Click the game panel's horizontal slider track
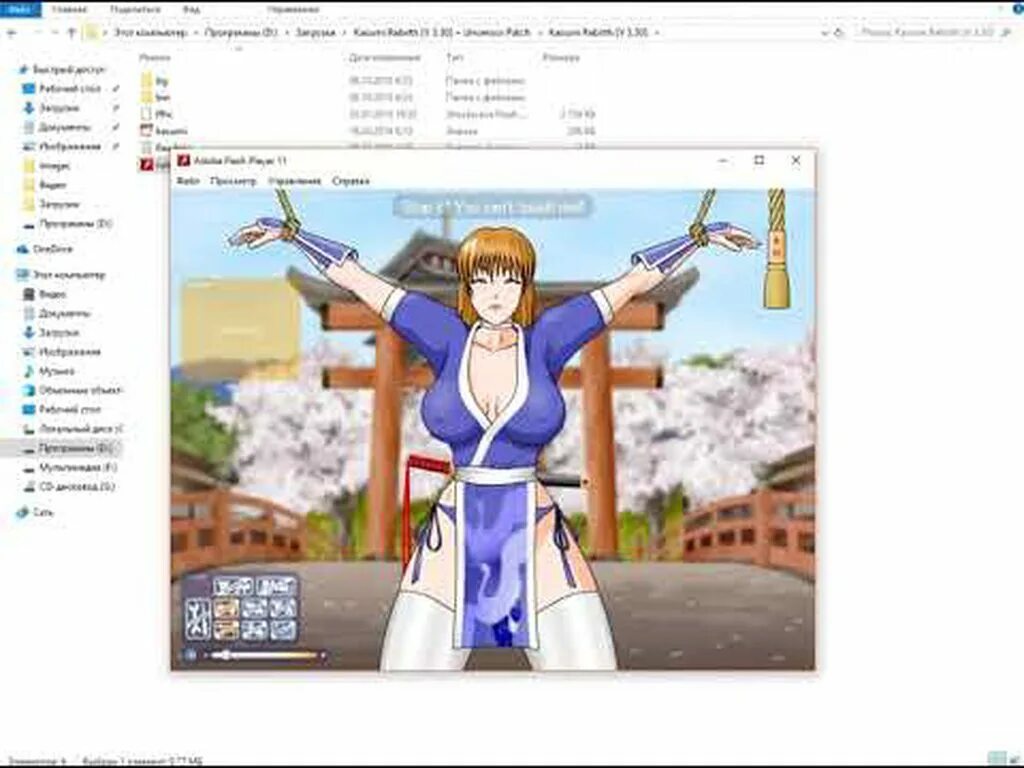This screenshot has height=768, width=1024. tap(265, 655)
